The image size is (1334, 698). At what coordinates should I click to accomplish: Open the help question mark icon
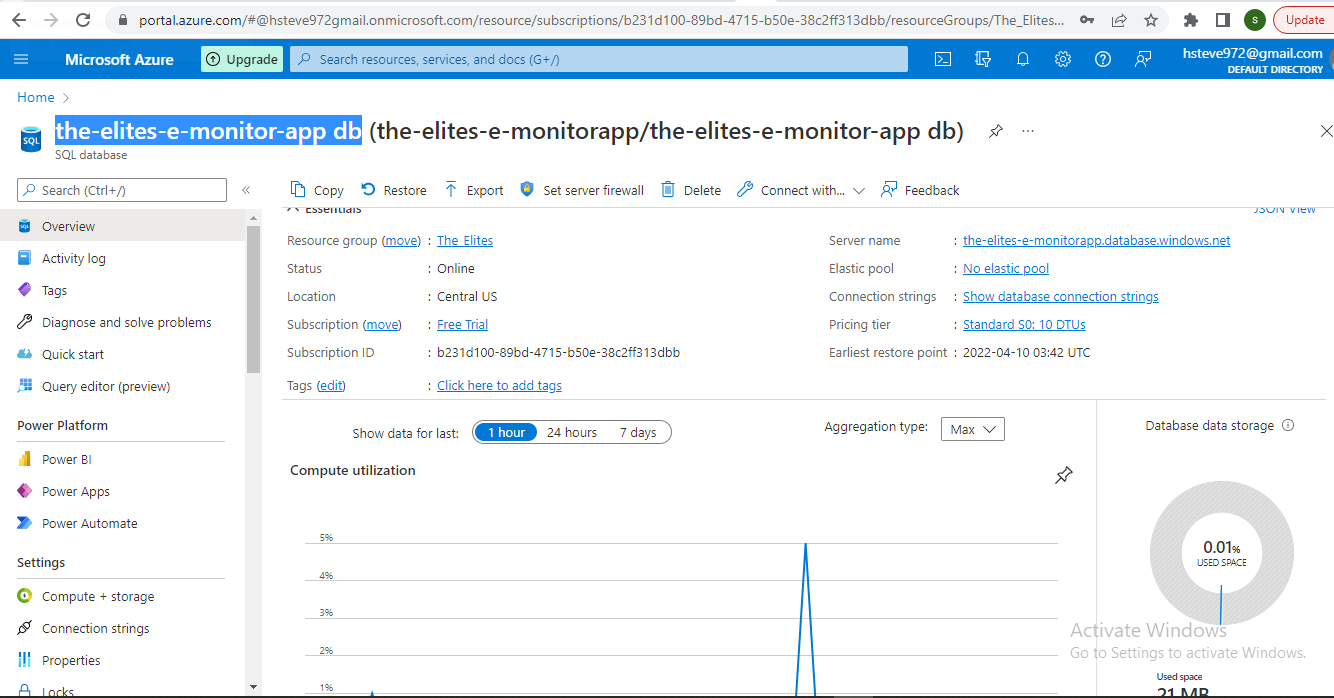pos(1102,59)
